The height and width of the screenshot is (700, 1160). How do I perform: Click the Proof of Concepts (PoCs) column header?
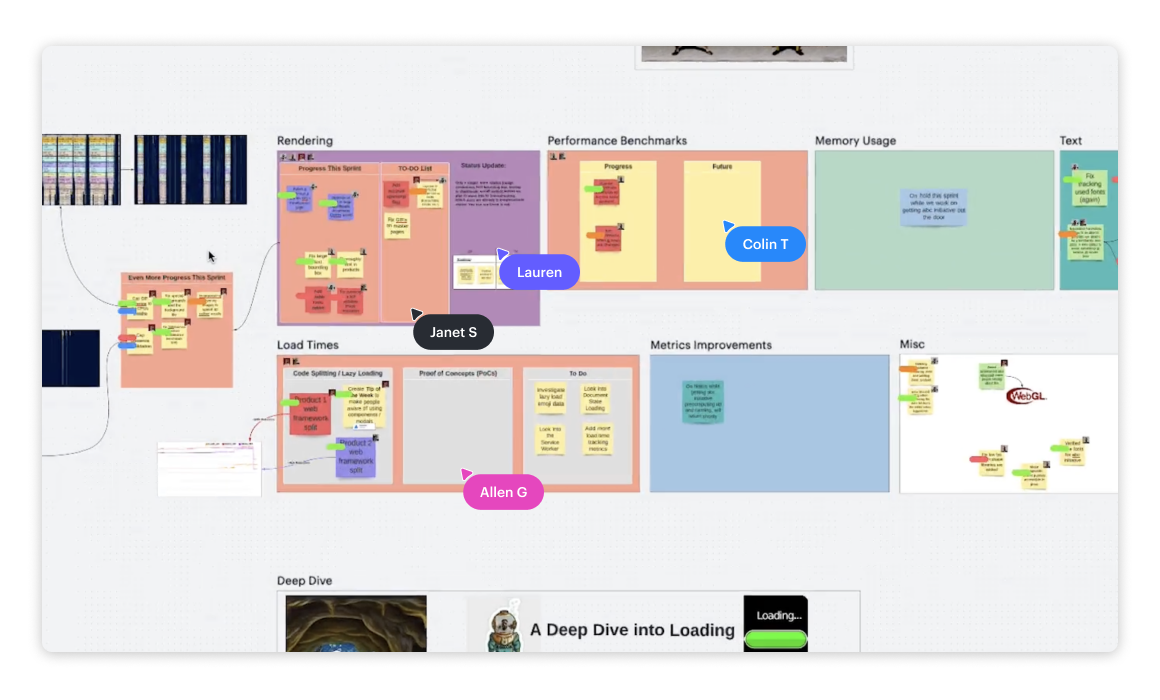coord(457,373)
